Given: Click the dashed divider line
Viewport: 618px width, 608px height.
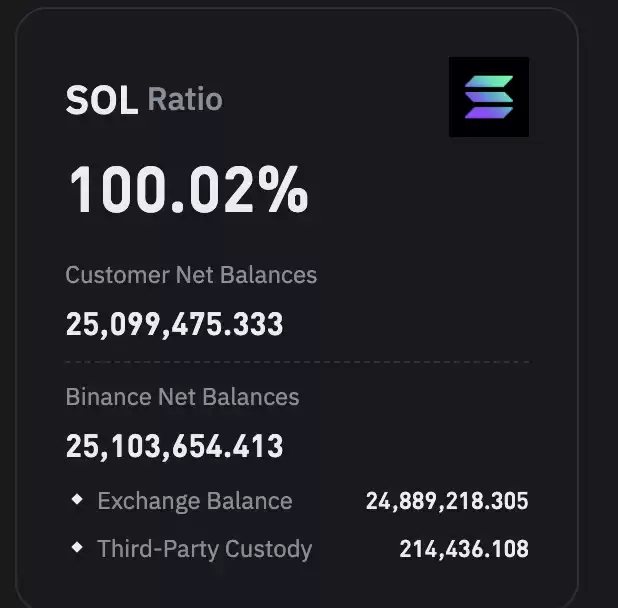Looking at the screenshot, I should coord(298,361).
